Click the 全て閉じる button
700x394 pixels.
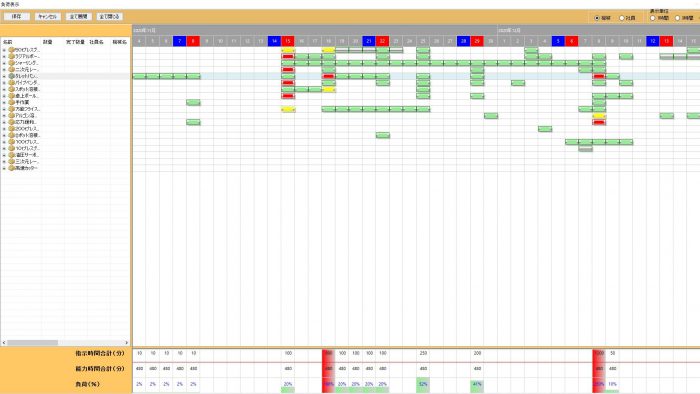point(109,17)
